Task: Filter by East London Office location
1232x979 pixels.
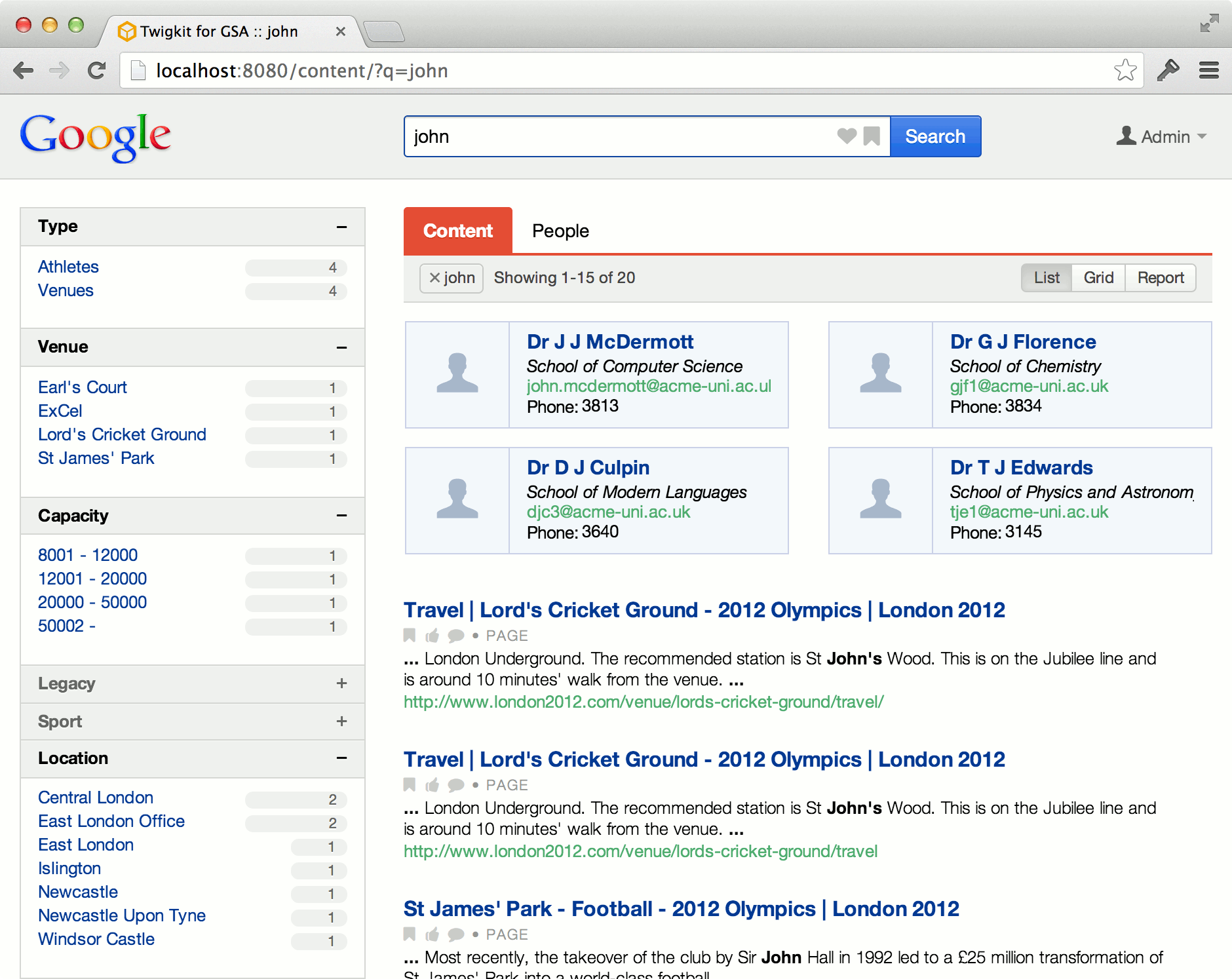Action: 111,821
